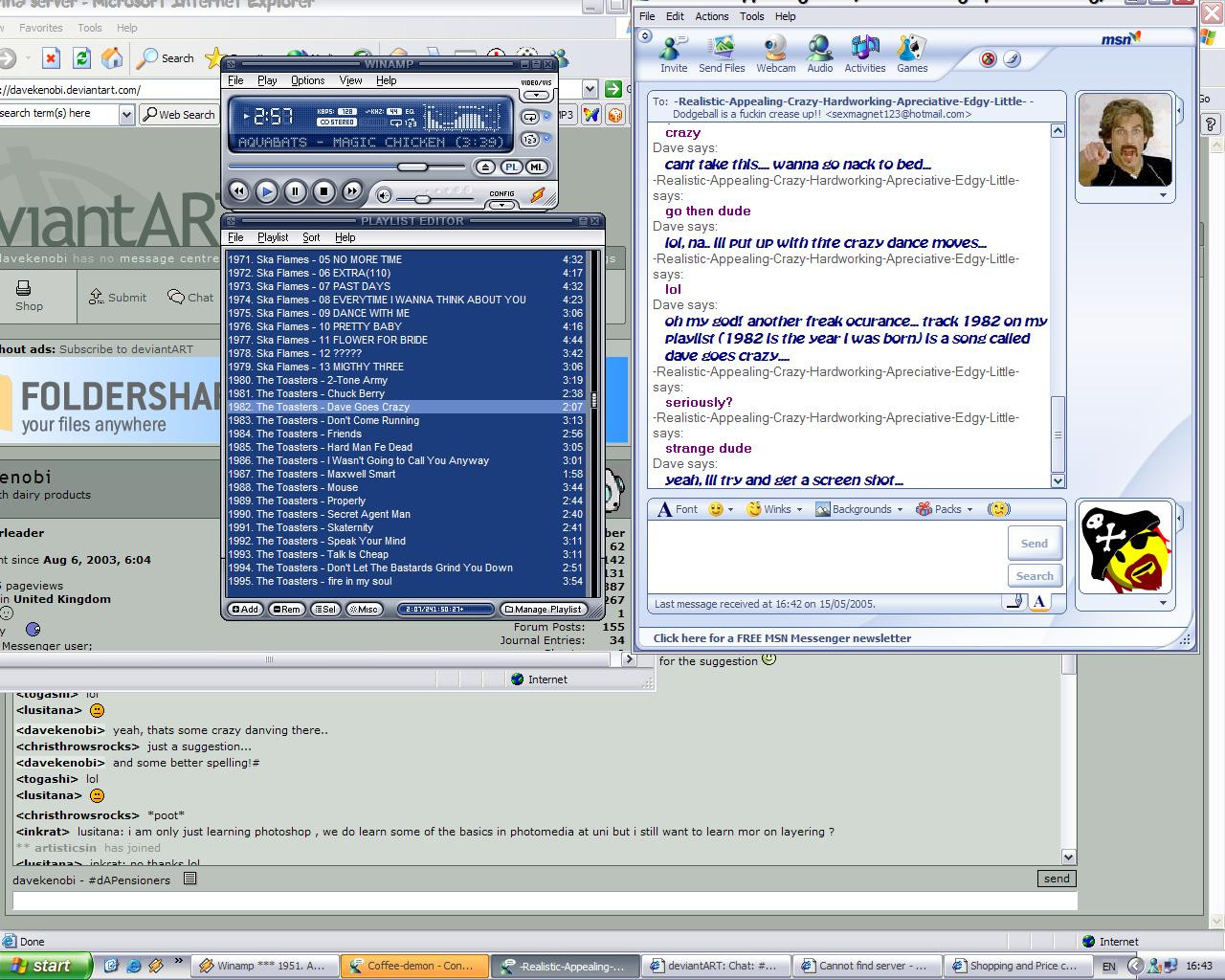Click the paintbrush color scheme icon in MSN
This screenshot has height=980, width=1225.
click(x=1013, y=59)
